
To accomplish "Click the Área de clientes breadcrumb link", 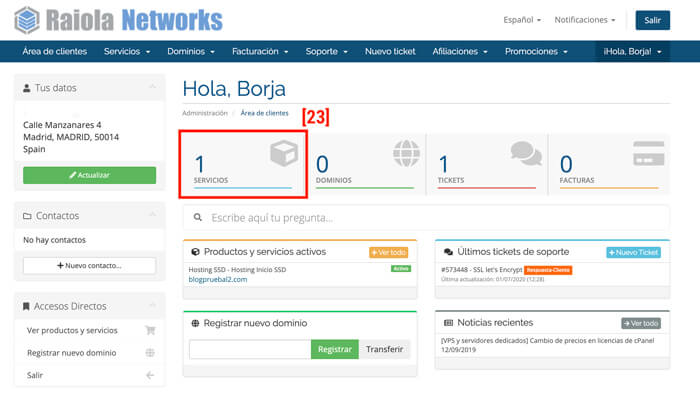I will point(264,113).
